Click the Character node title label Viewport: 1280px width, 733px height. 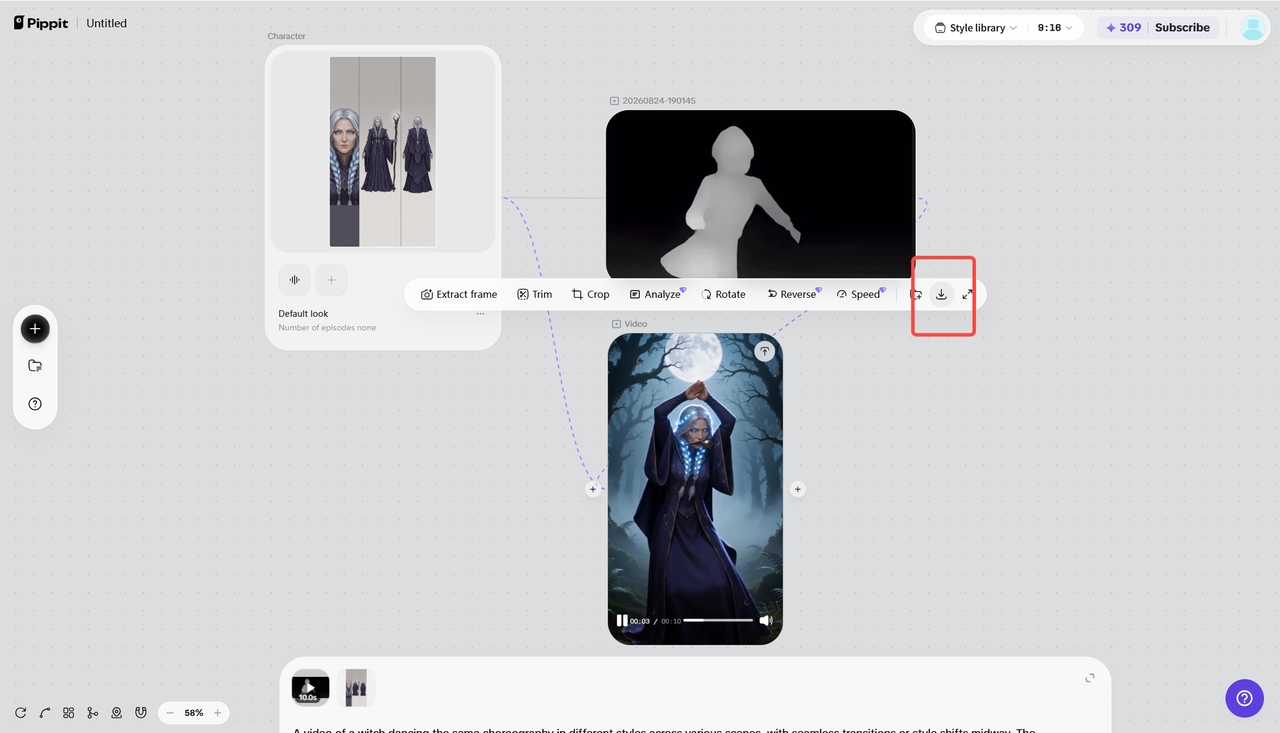[x=287, y=36]
